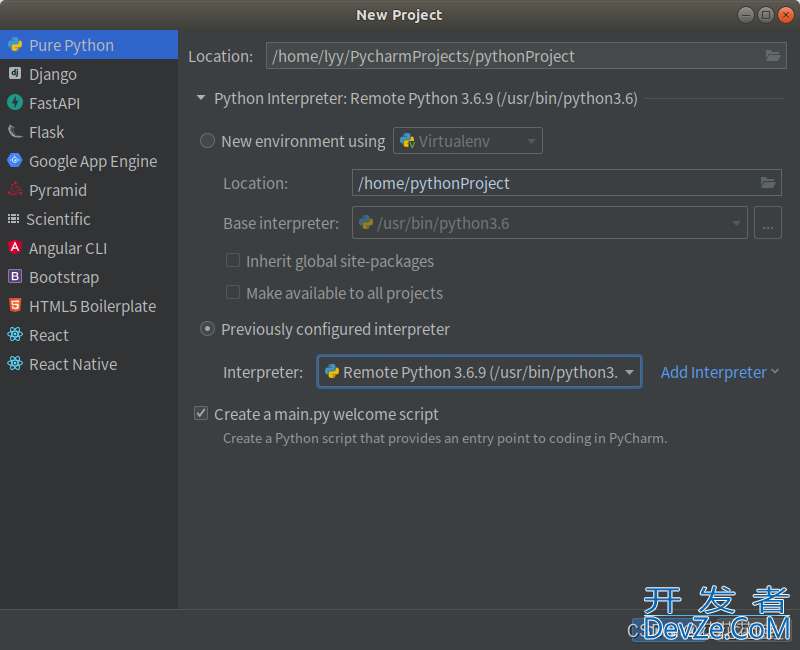Click Bootstrap label in project list
Image resolution: width=800 pixels, height=650 pixels.
64,278
